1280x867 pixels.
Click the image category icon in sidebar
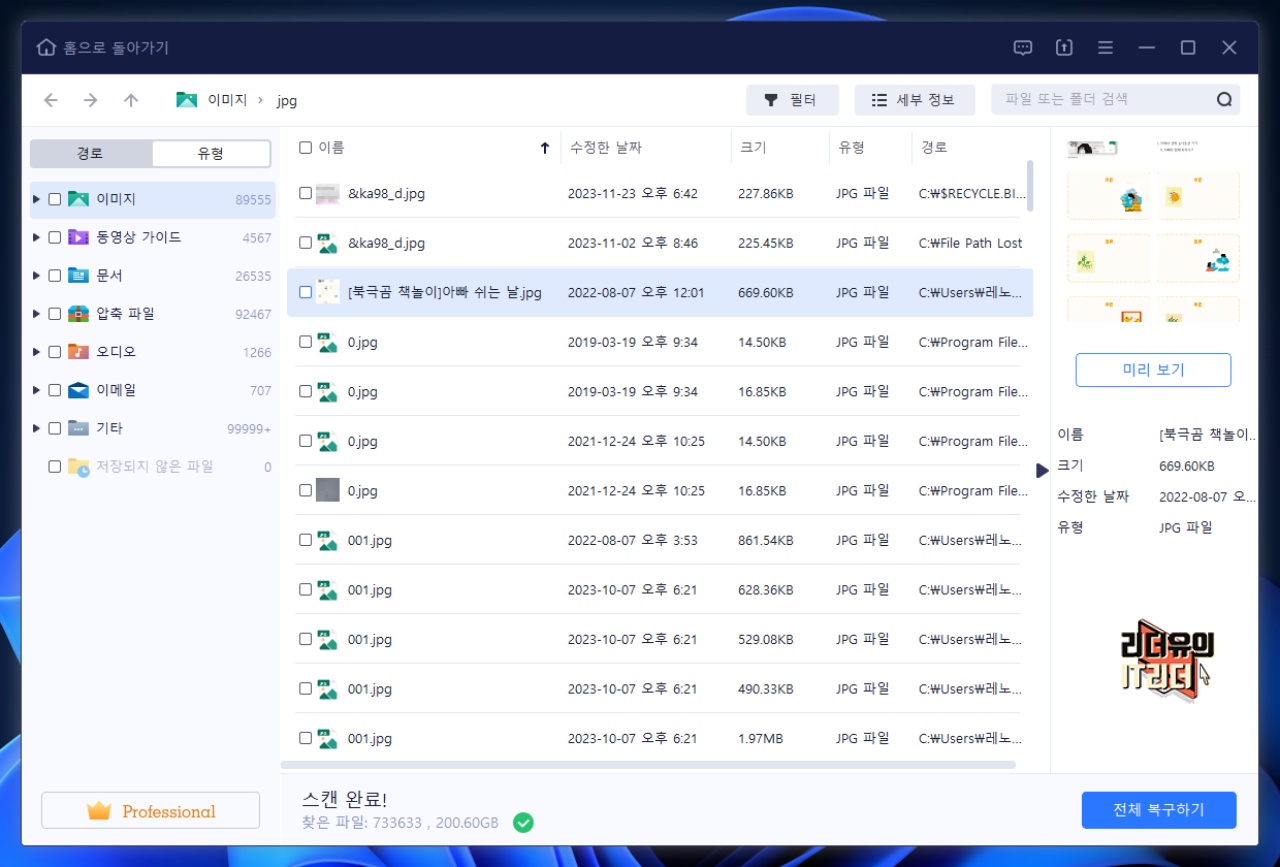78,199
